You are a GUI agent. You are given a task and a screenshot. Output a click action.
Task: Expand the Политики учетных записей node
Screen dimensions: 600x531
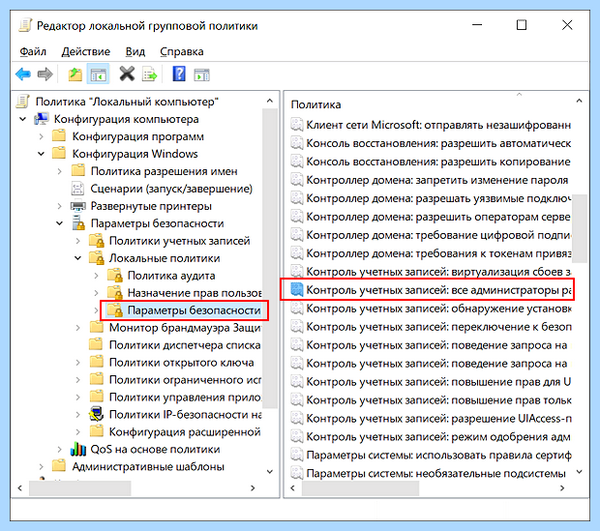pos(78,241)
